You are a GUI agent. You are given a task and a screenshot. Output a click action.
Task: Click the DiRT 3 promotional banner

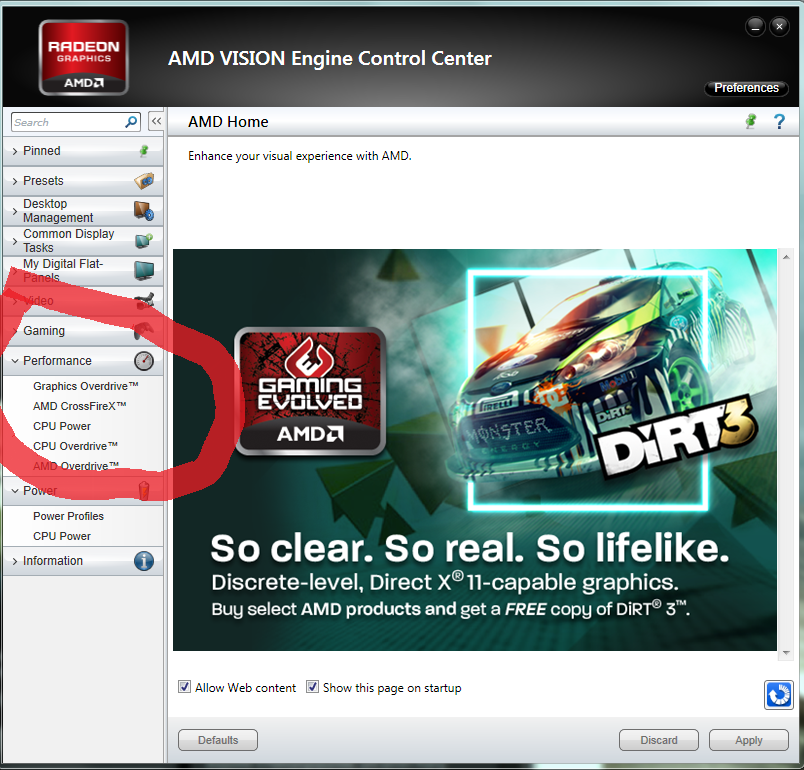coord(475,450)
